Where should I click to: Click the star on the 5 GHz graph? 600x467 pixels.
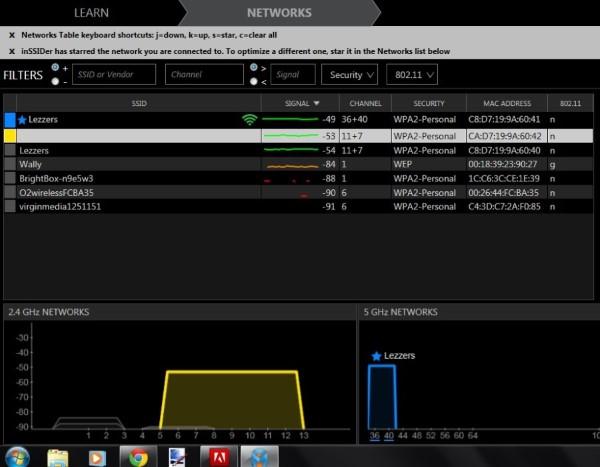pyautogui.click(x=376, y=356)
